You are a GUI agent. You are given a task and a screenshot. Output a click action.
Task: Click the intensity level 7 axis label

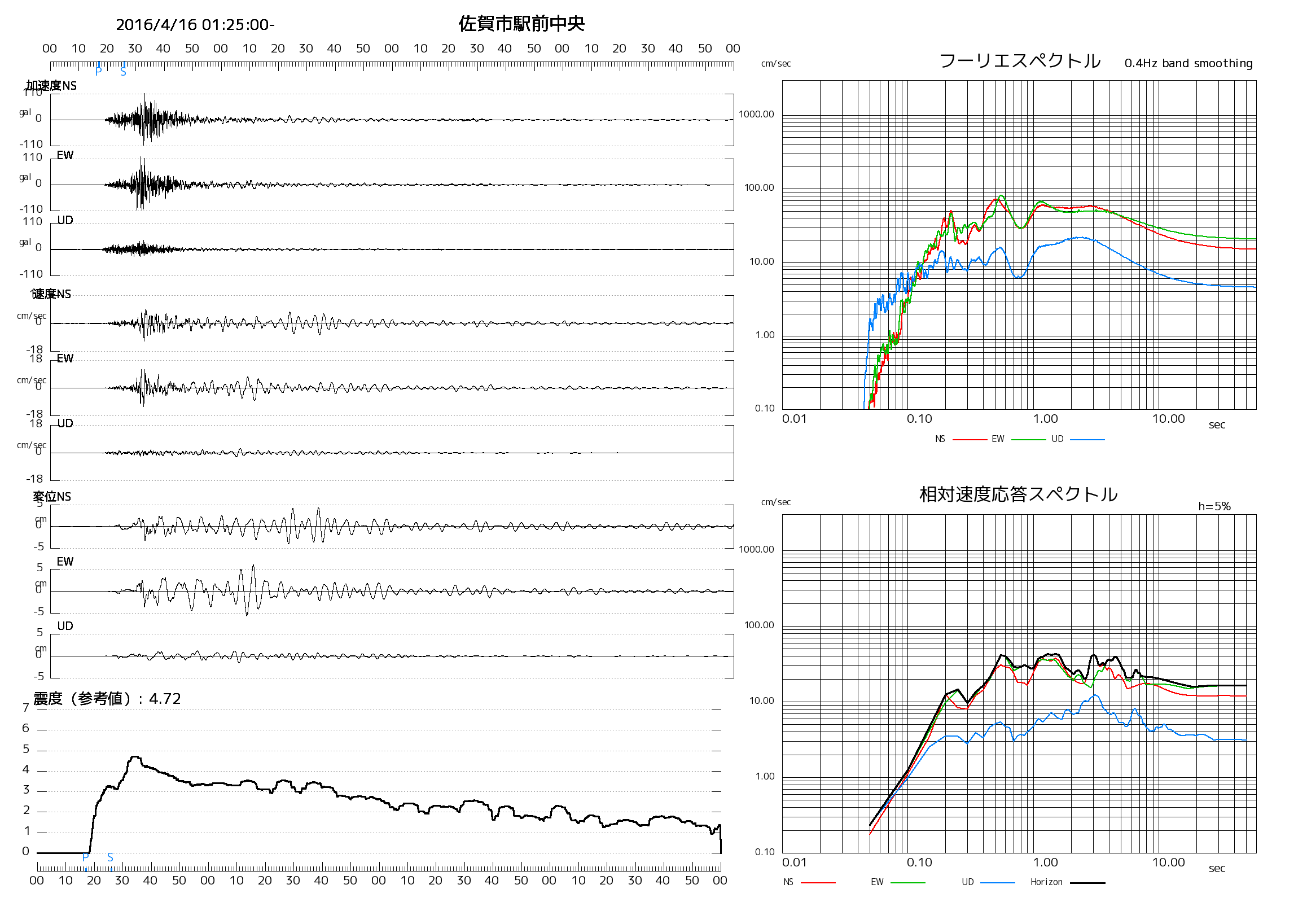coord(25,708)
